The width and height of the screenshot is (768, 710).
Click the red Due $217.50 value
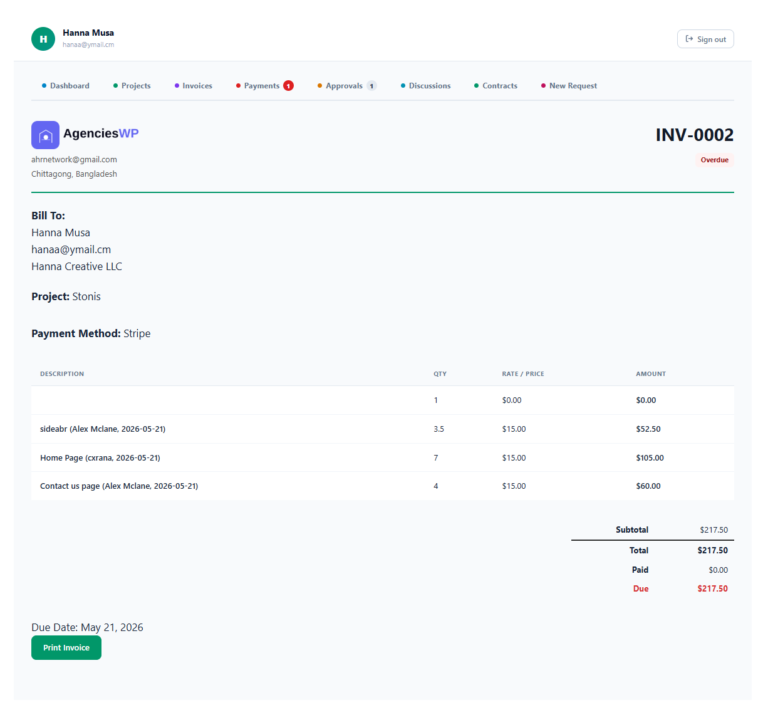pyautogui.click(x=713, y=589)
